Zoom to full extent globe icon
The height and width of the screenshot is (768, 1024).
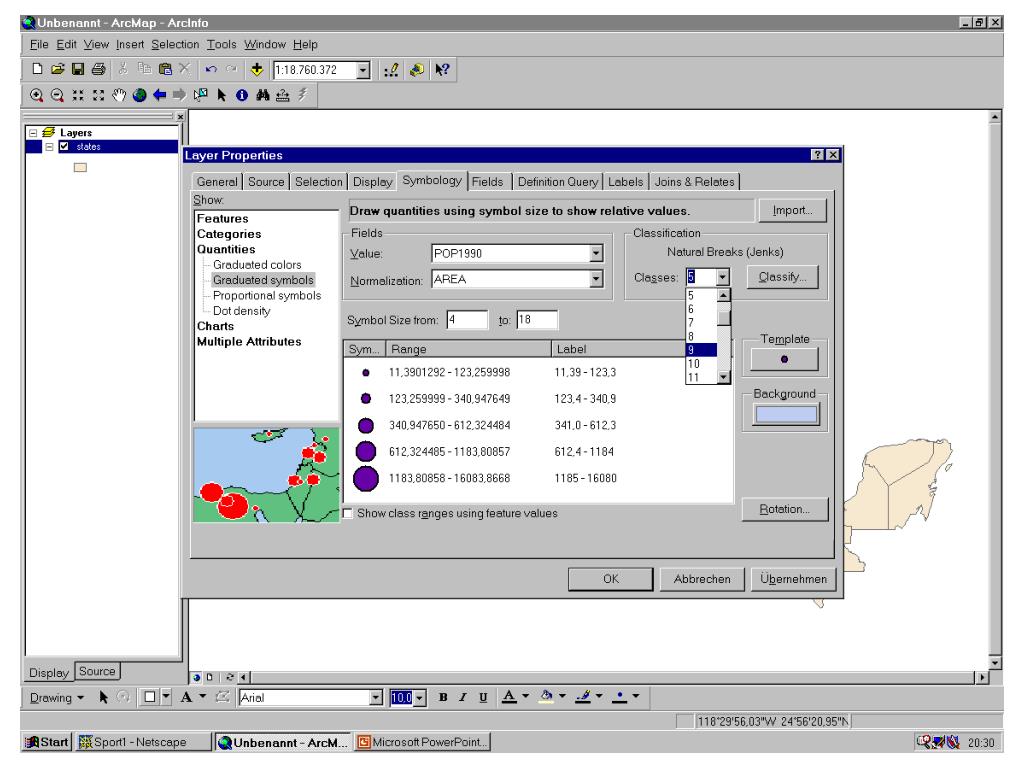point(139,95)
